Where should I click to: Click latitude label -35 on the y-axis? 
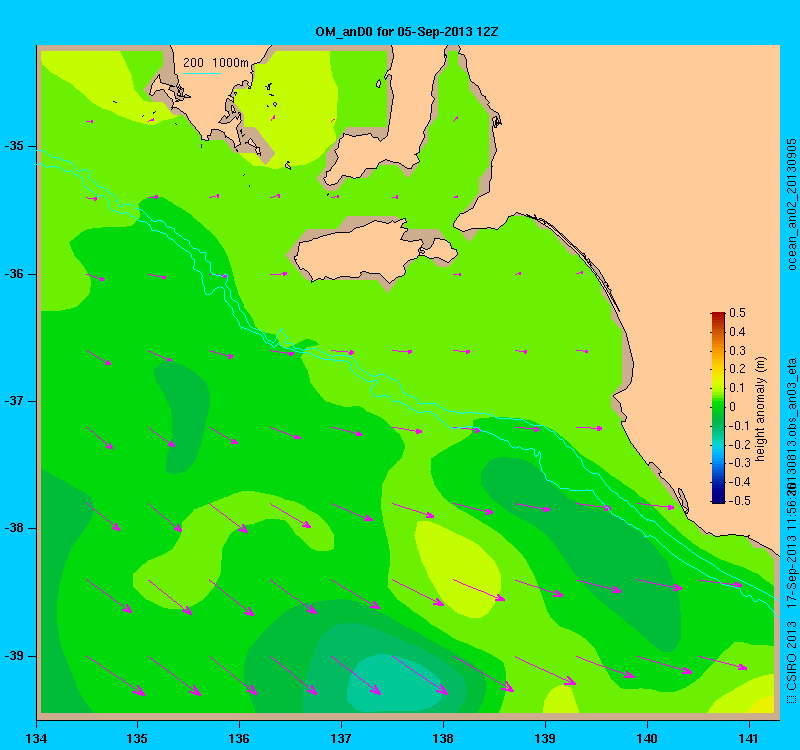coord(14,146)
